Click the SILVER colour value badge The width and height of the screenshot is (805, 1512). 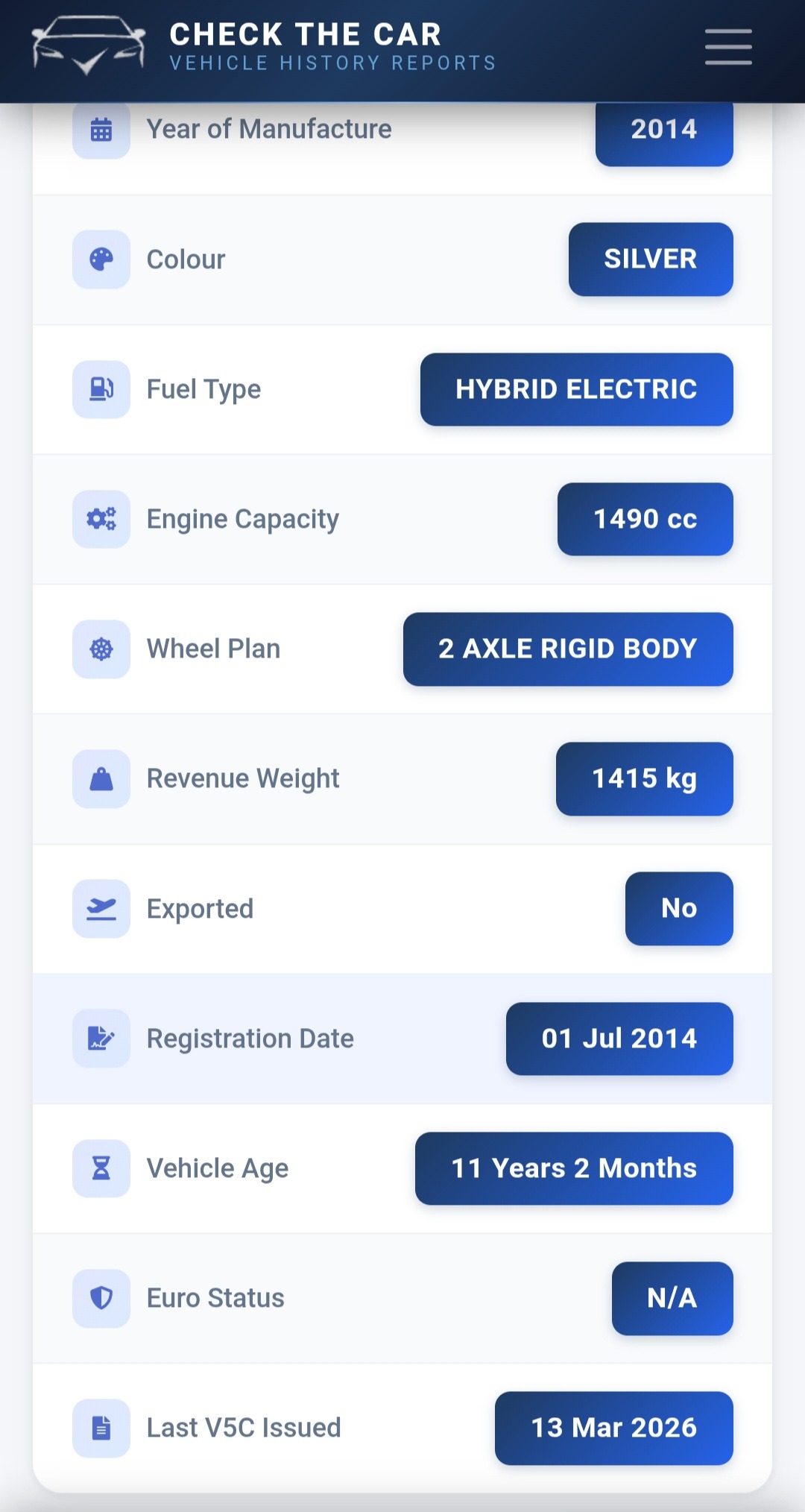coord(650,259)
